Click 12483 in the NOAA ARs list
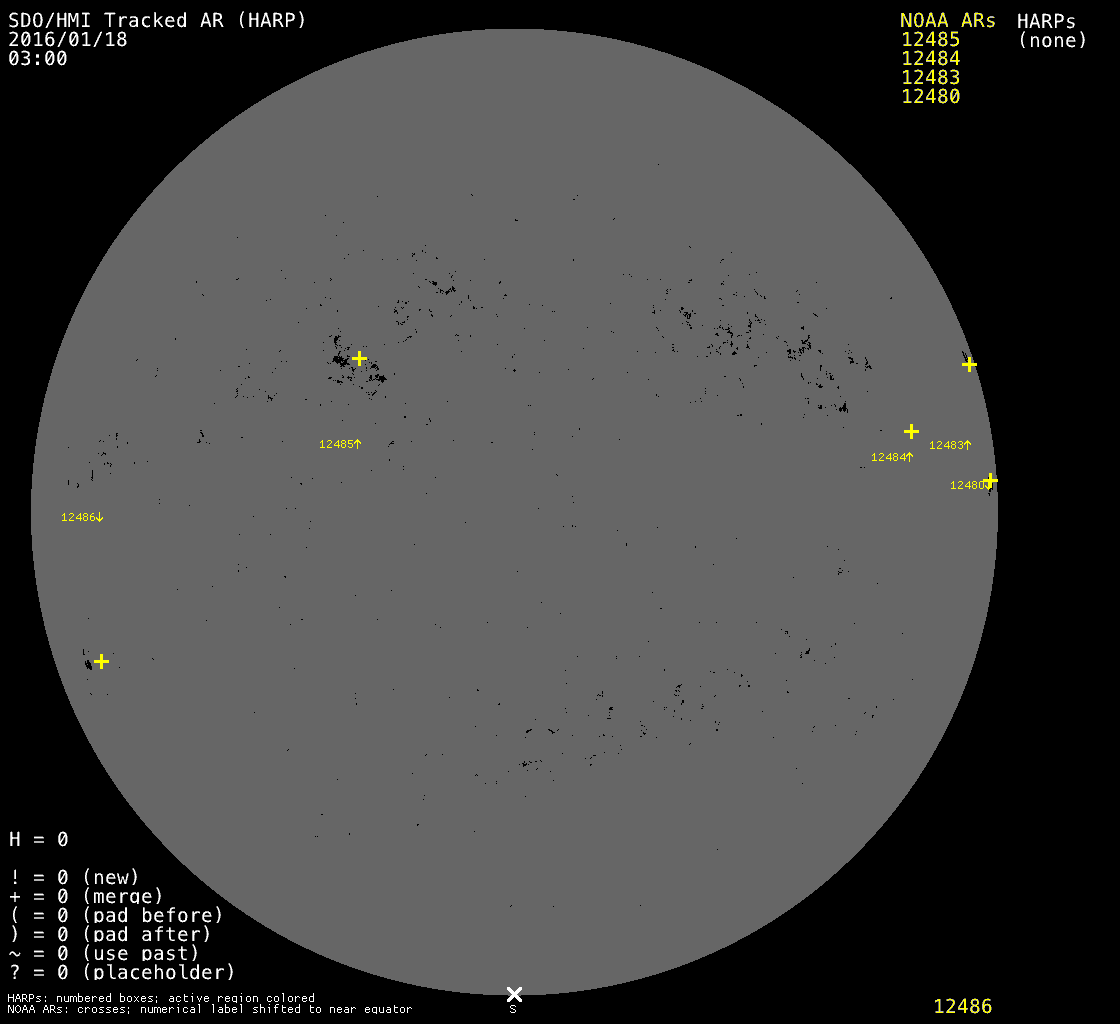The width and height of the screenshot is (1120, 1024). coord(930,78)
